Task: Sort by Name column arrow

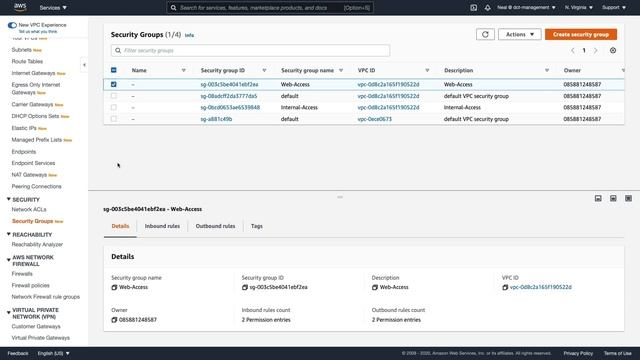Action: 184,71
